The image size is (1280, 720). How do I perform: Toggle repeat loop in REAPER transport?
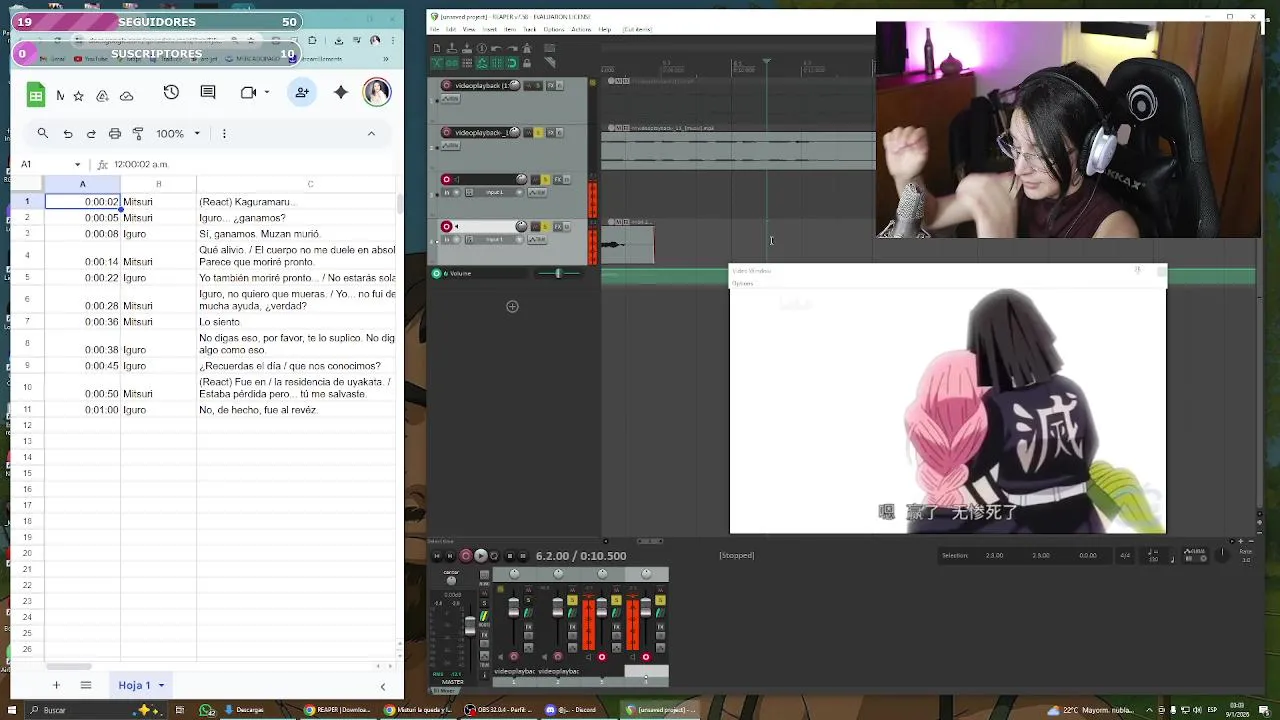click(494, 556)
